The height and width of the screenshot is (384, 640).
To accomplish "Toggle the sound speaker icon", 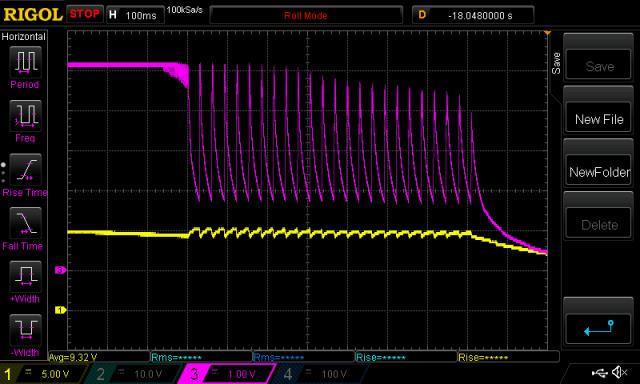I will (x=620, y=372).
